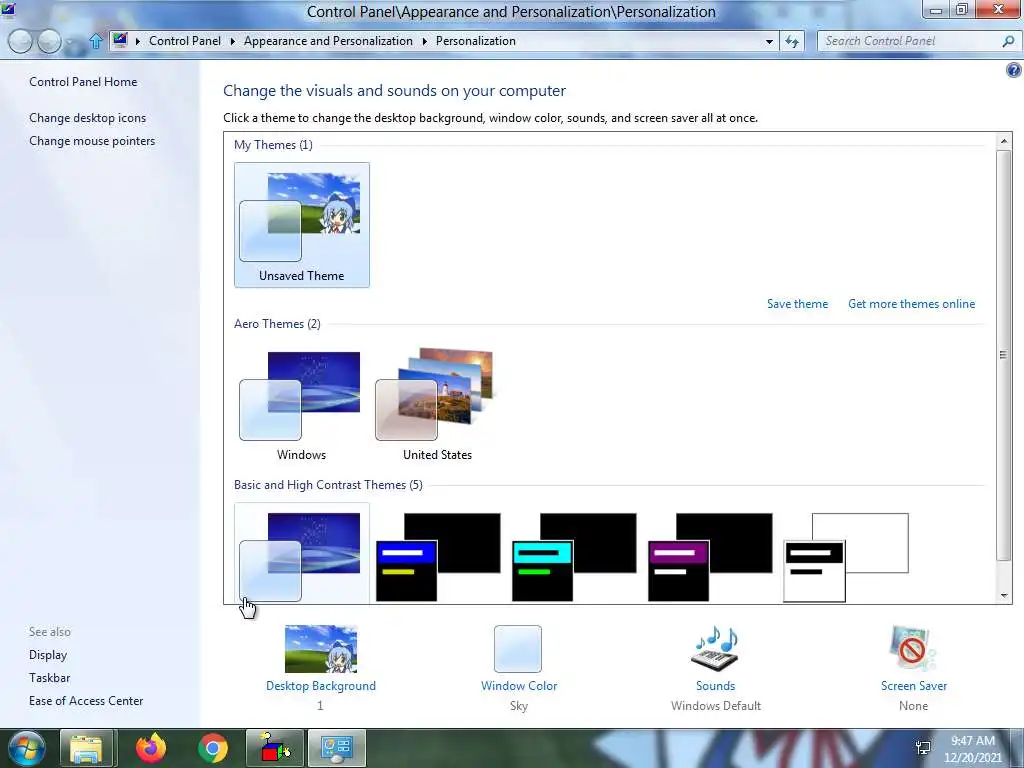Image resolution: width=1024 pixels, height=768 pixels.
Task: Select high contrast theme with purple title bar
Action: 710,556
